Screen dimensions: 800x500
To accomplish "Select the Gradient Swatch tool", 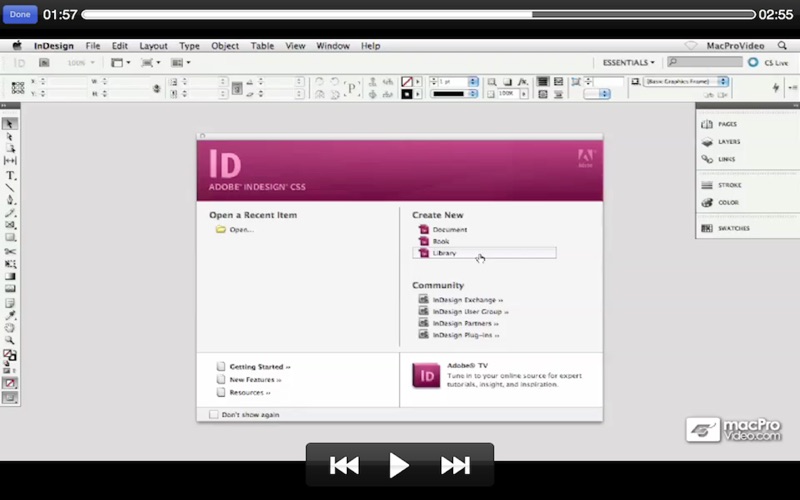I will [x=10, y=277].
